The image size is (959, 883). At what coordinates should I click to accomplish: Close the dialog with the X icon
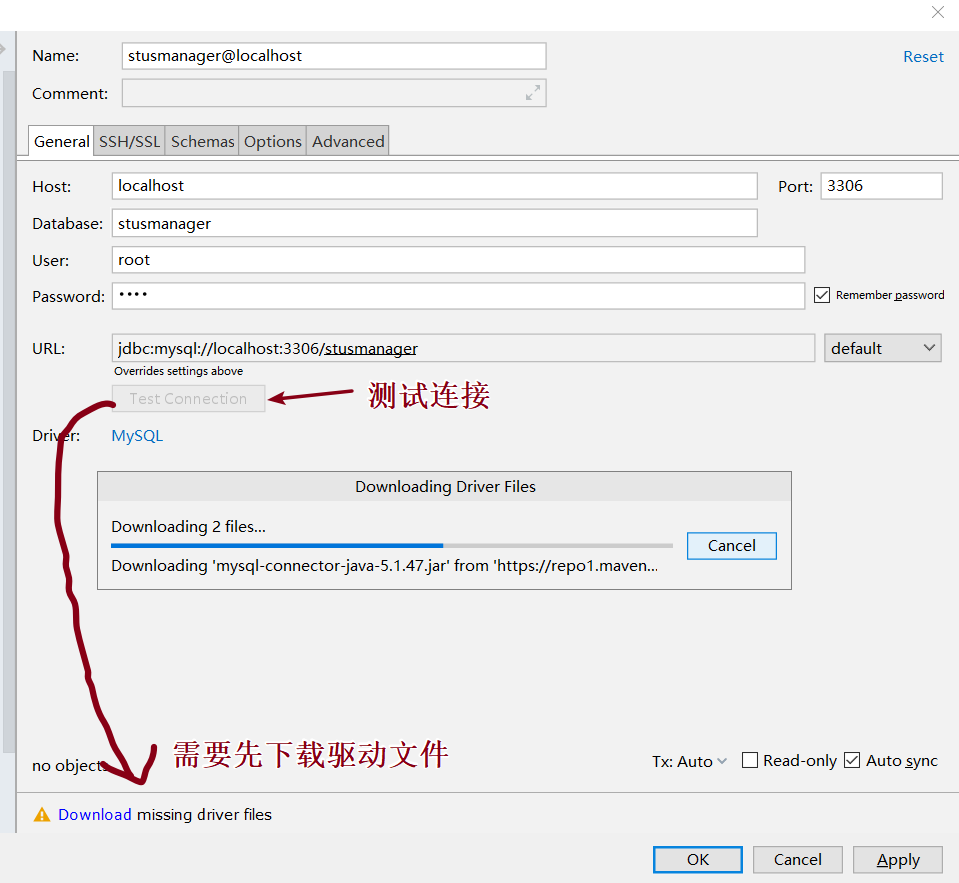pos(938,12)
